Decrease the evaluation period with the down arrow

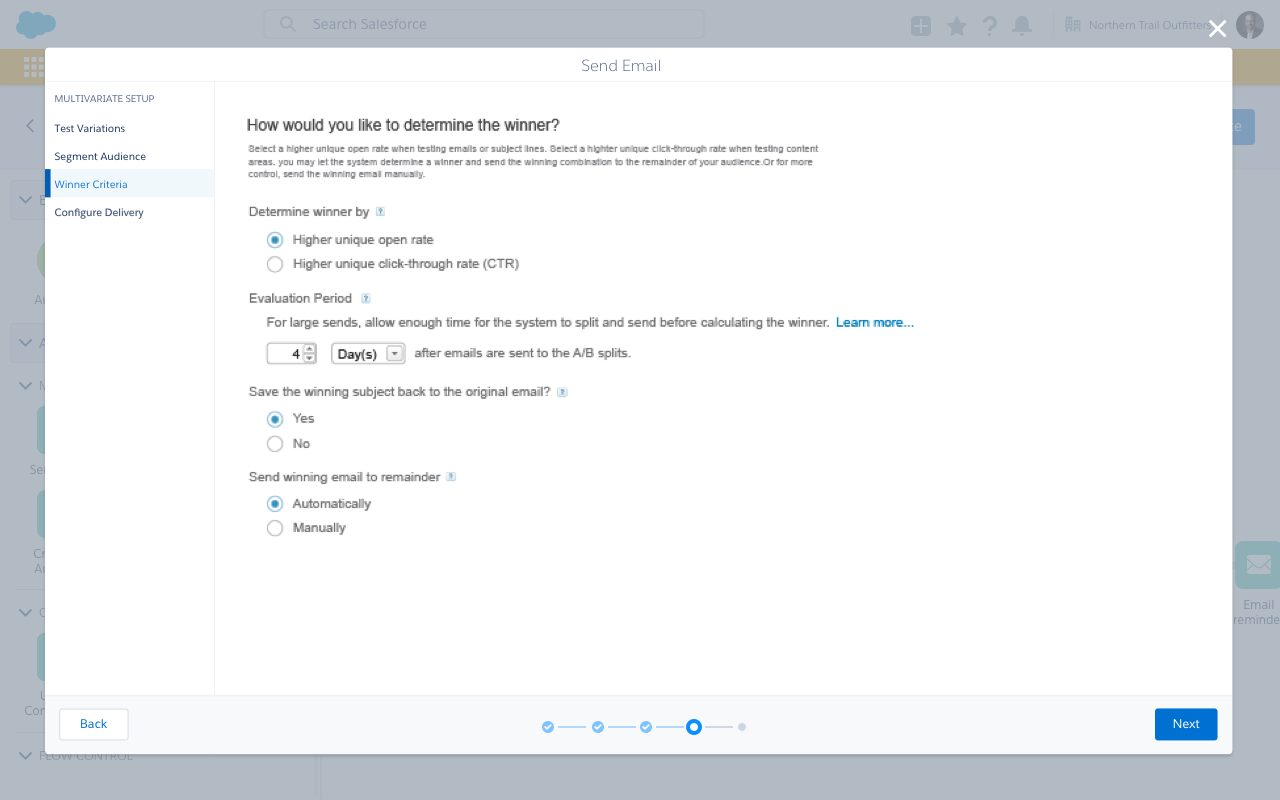309,358
